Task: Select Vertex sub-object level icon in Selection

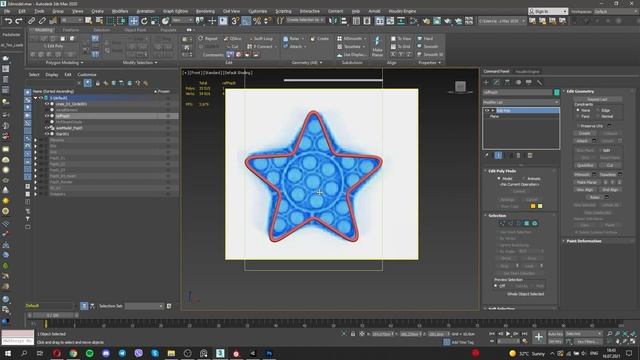Action: pos(502,223)
